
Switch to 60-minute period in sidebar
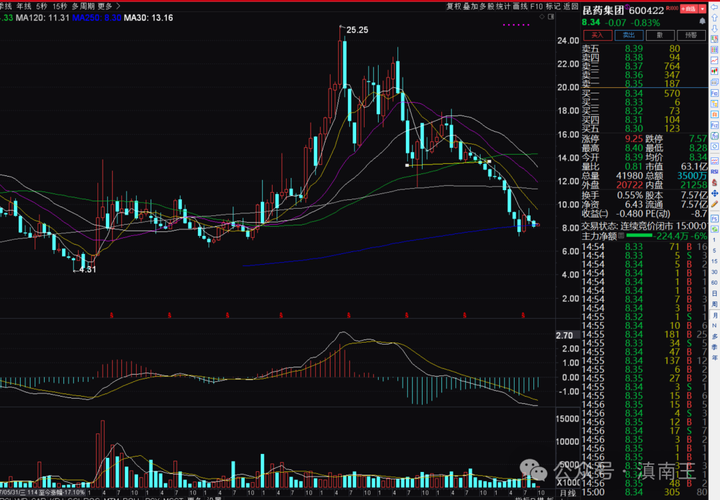714,283
